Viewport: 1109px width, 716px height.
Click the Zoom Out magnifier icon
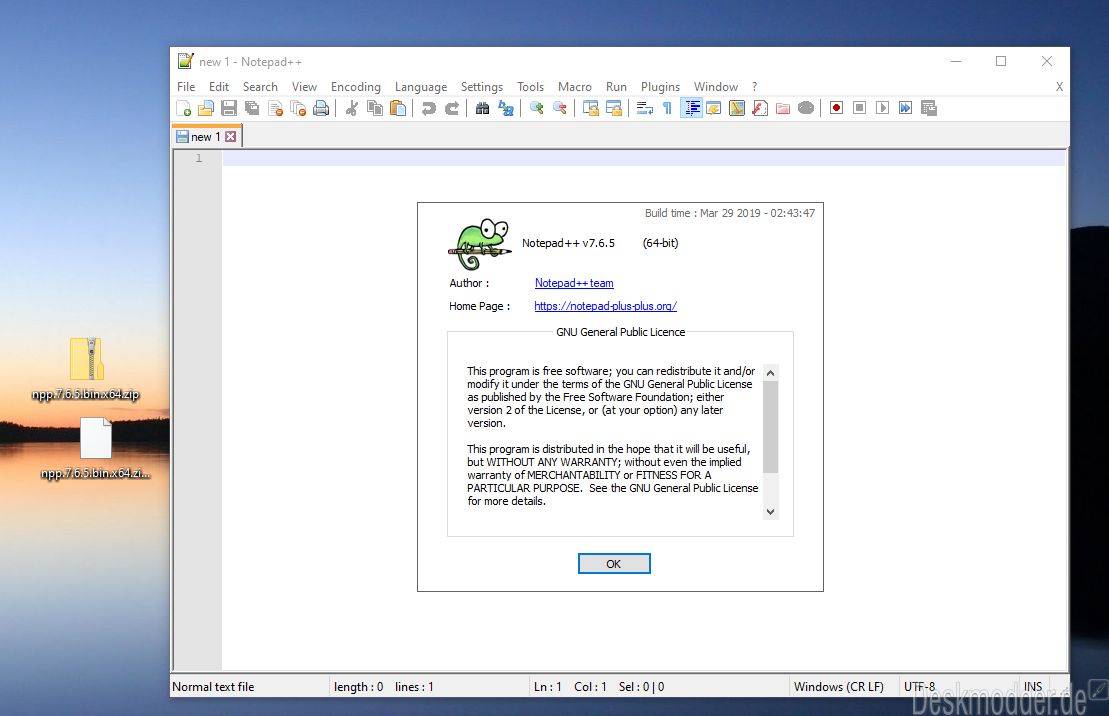[559, 108]
